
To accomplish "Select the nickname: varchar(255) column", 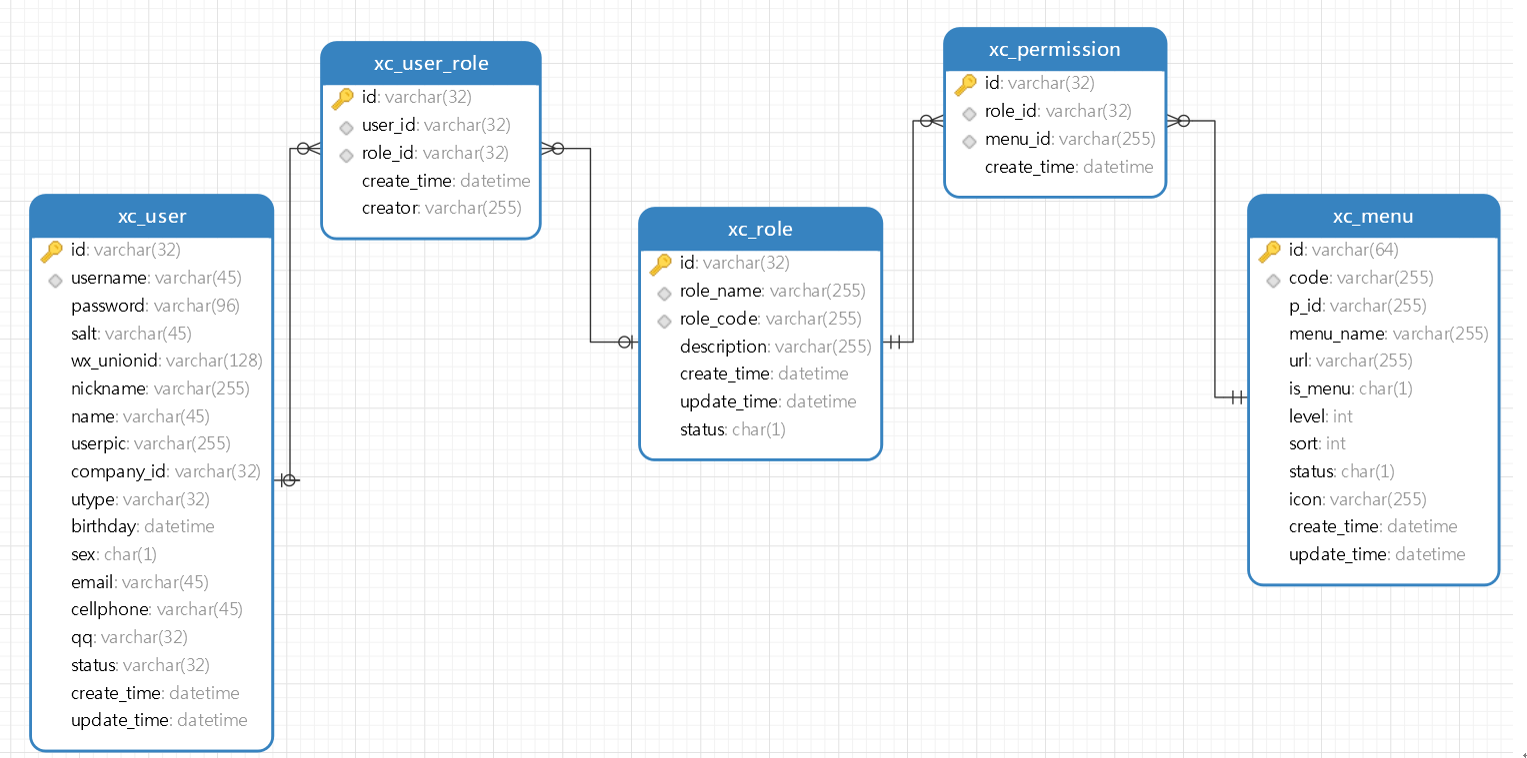I will [160, 388].
